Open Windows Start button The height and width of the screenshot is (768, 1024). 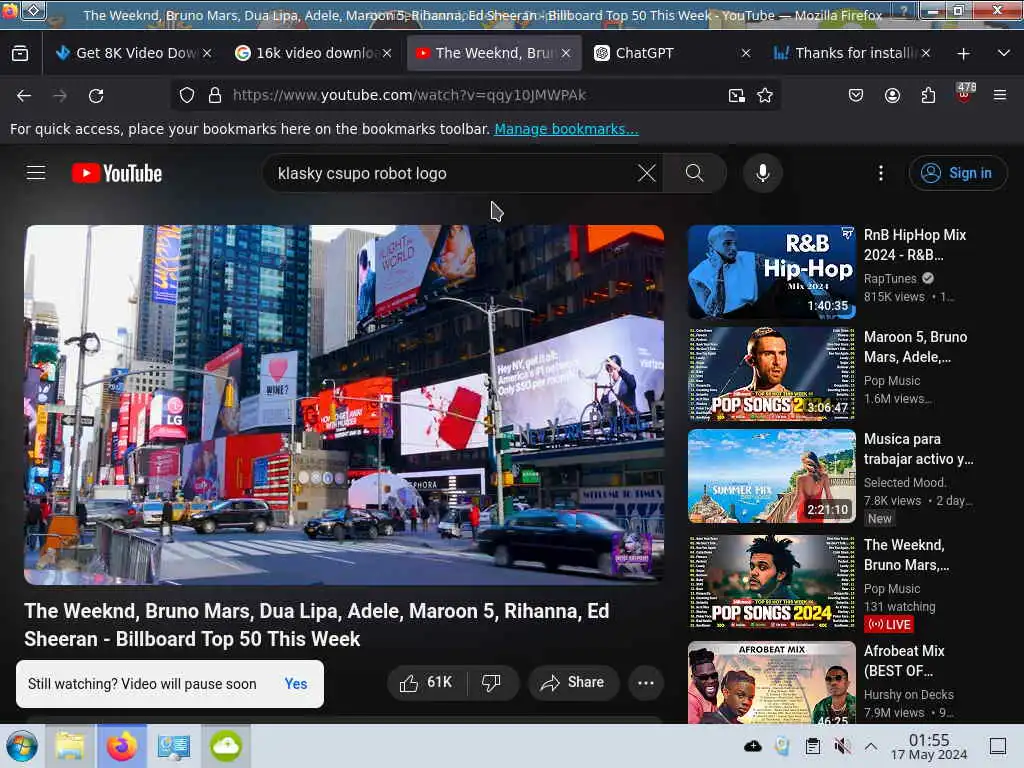point(22,746)
